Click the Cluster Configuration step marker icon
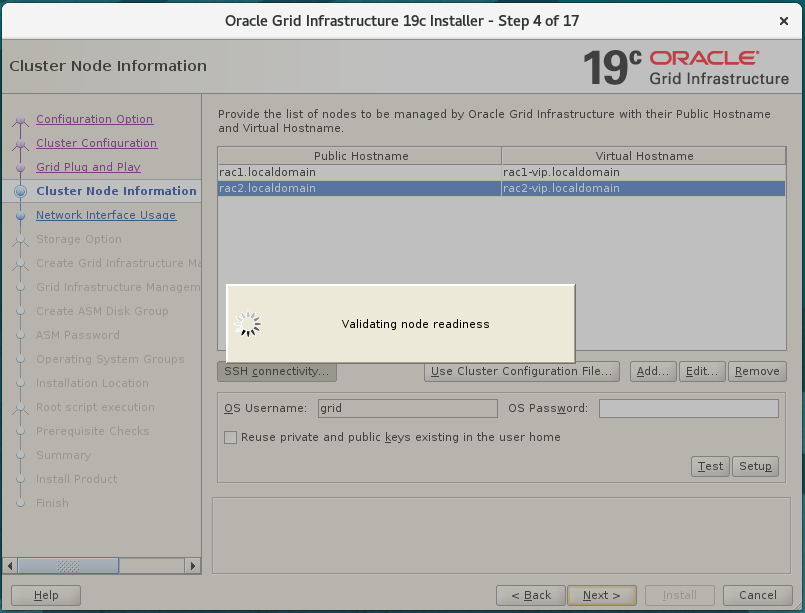The image size is (805, 613). (21, 144)
